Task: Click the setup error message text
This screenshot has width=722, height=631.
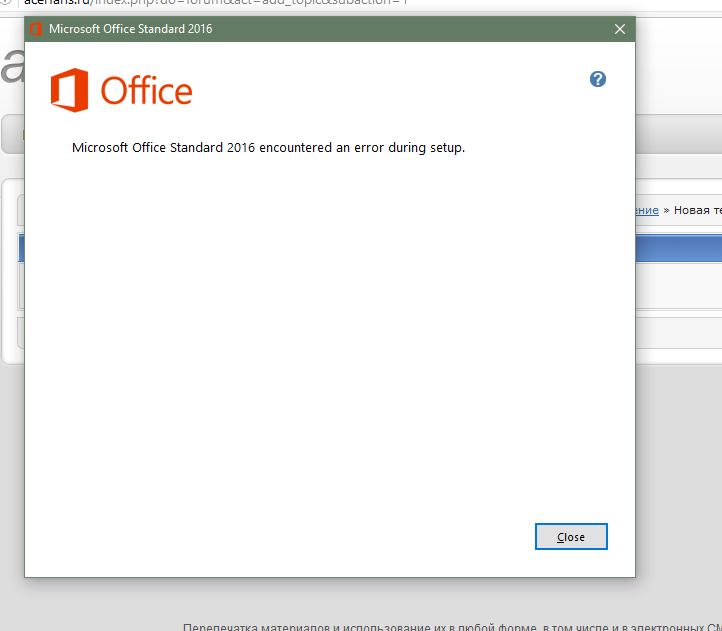Action: pyautogui.click(x=268, y=148)
